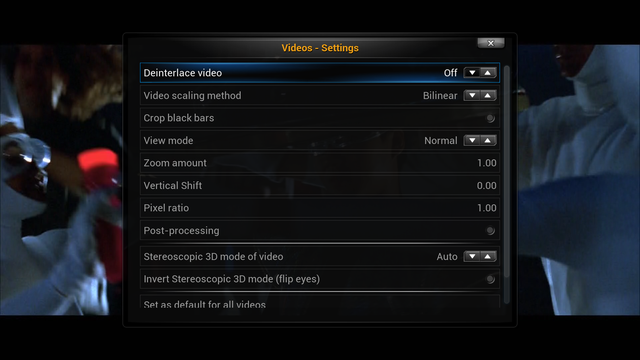
Task: Click the settings list scrollbar
Action: (x=507, y=184)
